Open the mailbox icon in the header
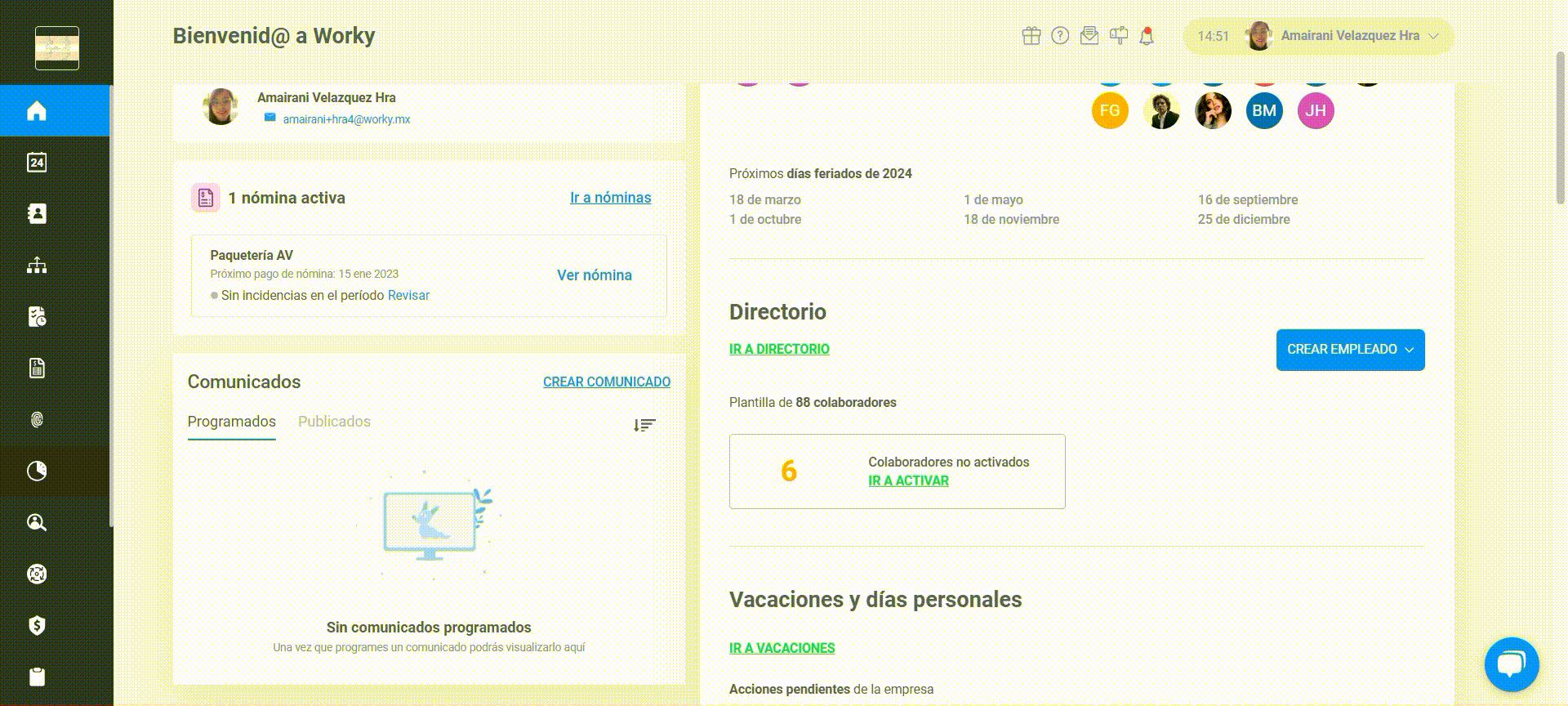The image size is (1568, 706). pyautogui.click(x=1118, y=36)
